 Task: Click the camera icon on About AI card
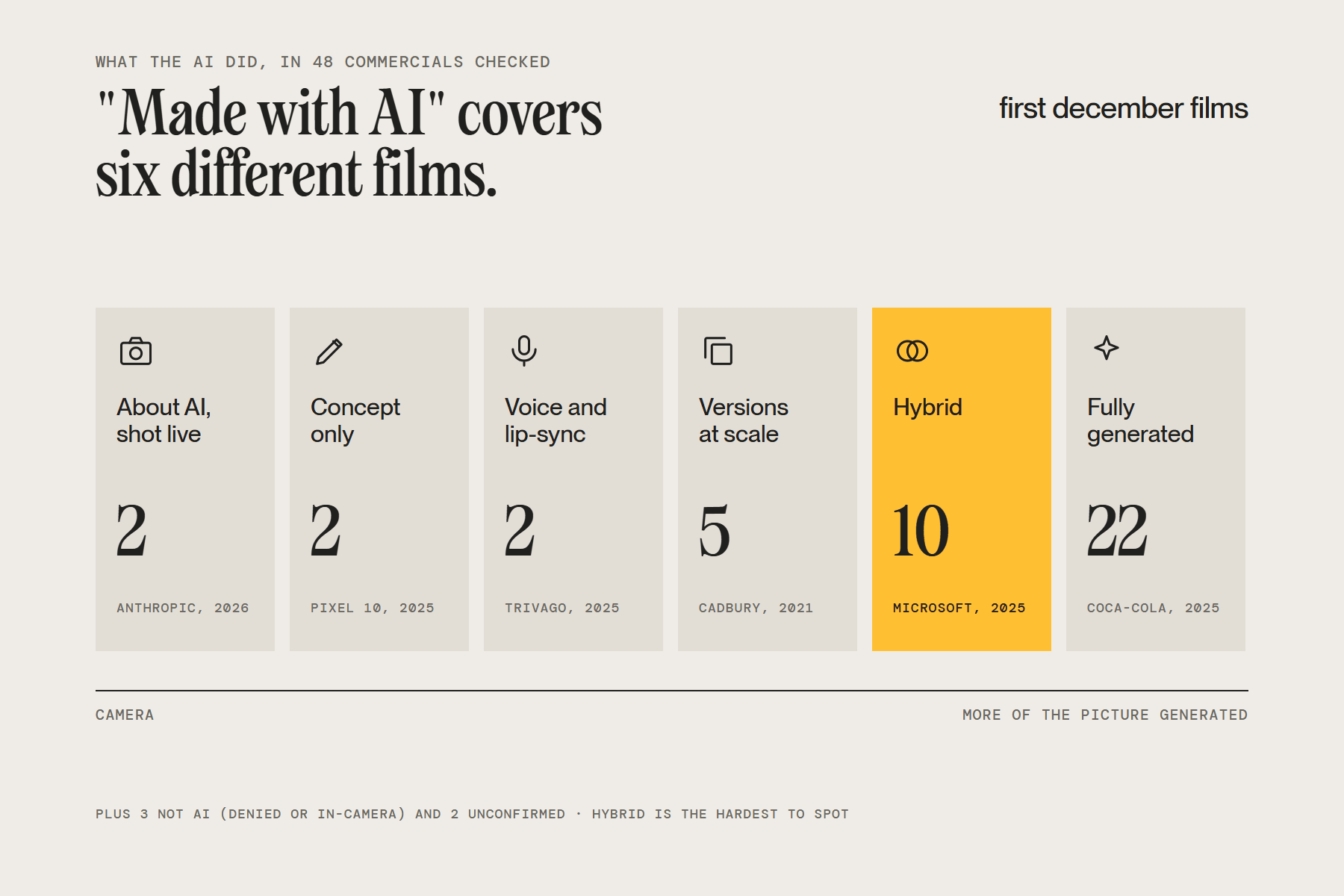[136, 351]
